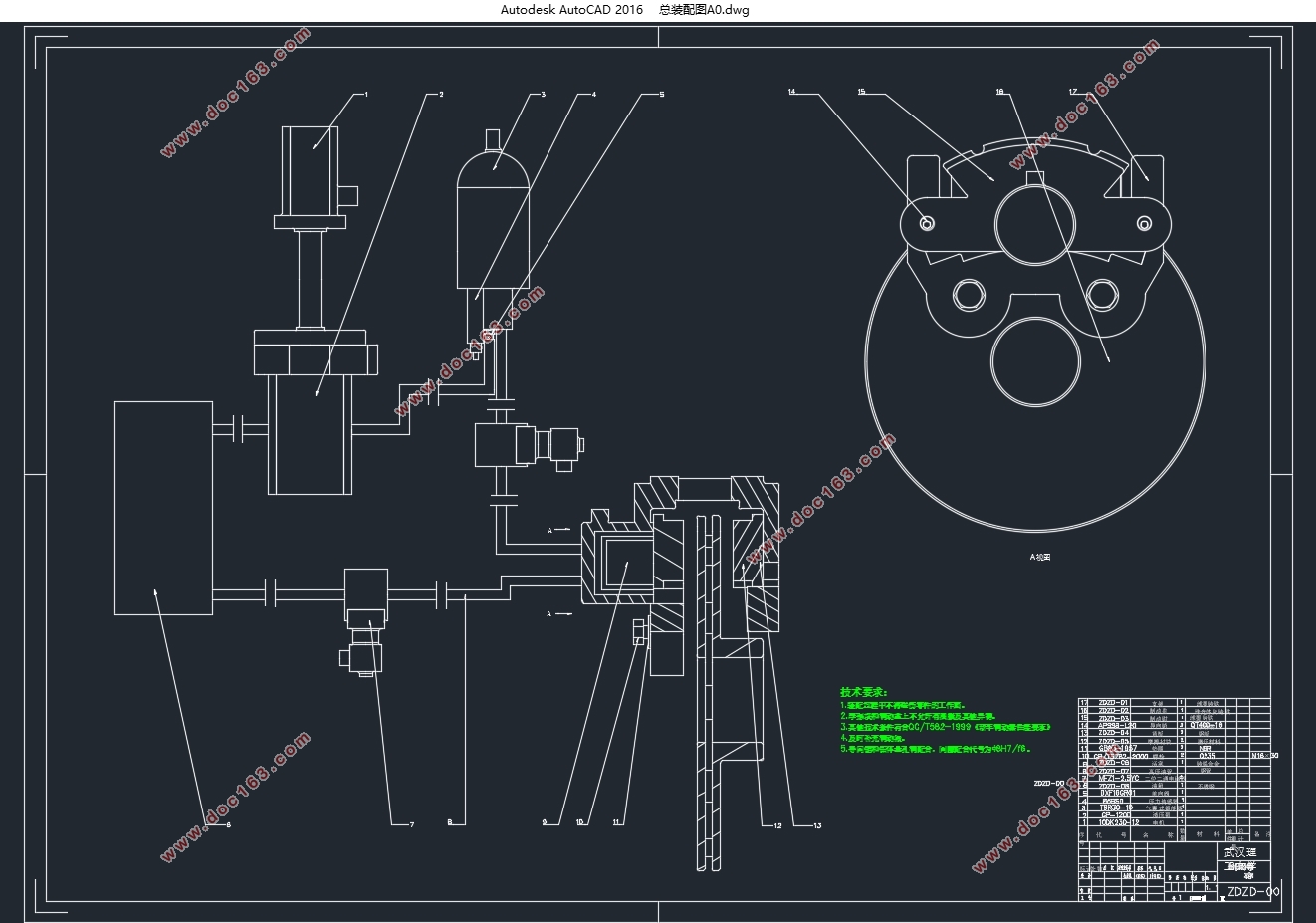Select callout number 3 above the accumulator
This screenshot has height=923, width=1316.
(544, 95)
